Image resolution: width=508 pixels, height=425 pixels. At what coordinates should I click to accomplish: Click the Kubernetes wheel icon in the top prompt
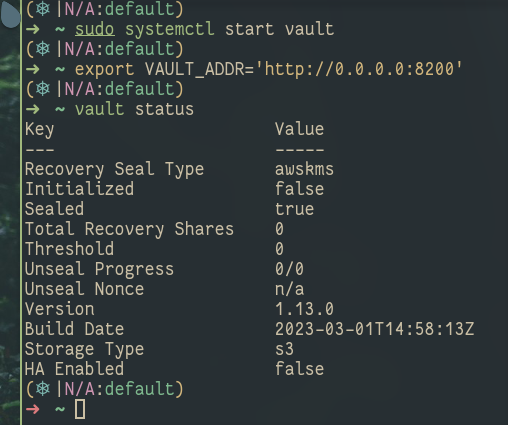click(43, 9)
